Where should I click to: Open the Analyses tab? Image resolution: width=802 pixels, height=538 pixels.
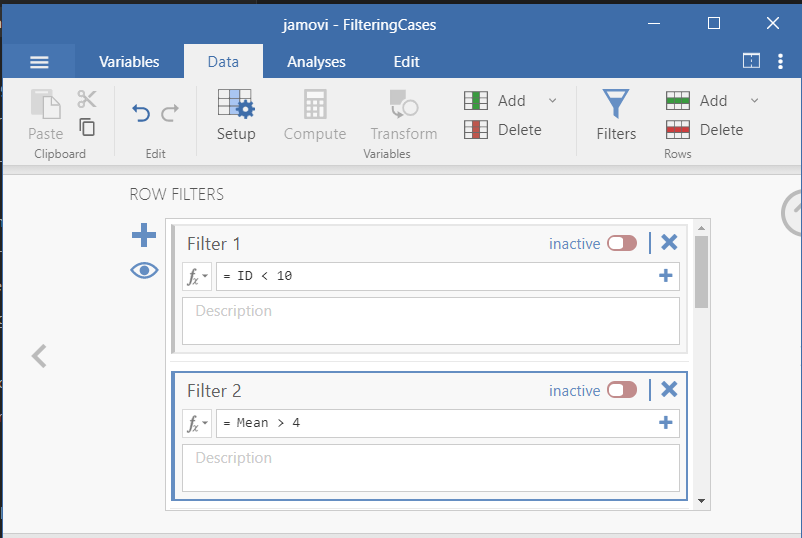[316, 62]
